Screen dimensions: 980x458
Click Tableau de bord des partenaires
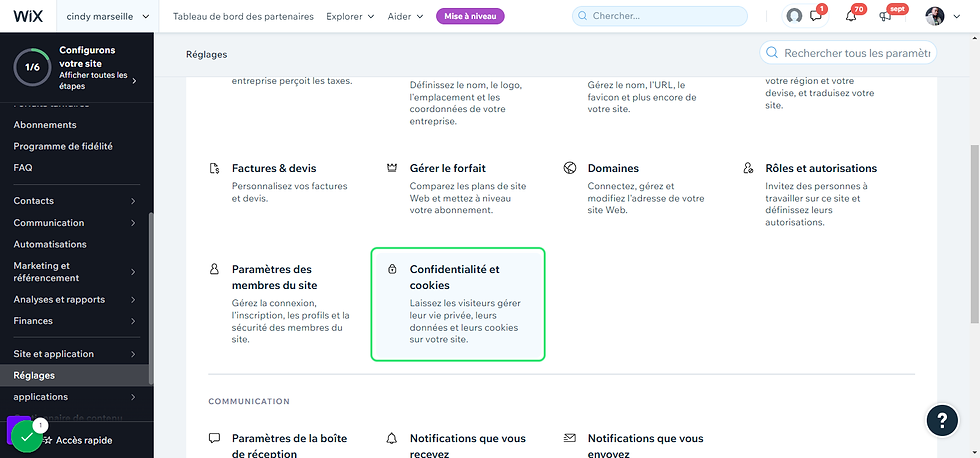point(243,16)
